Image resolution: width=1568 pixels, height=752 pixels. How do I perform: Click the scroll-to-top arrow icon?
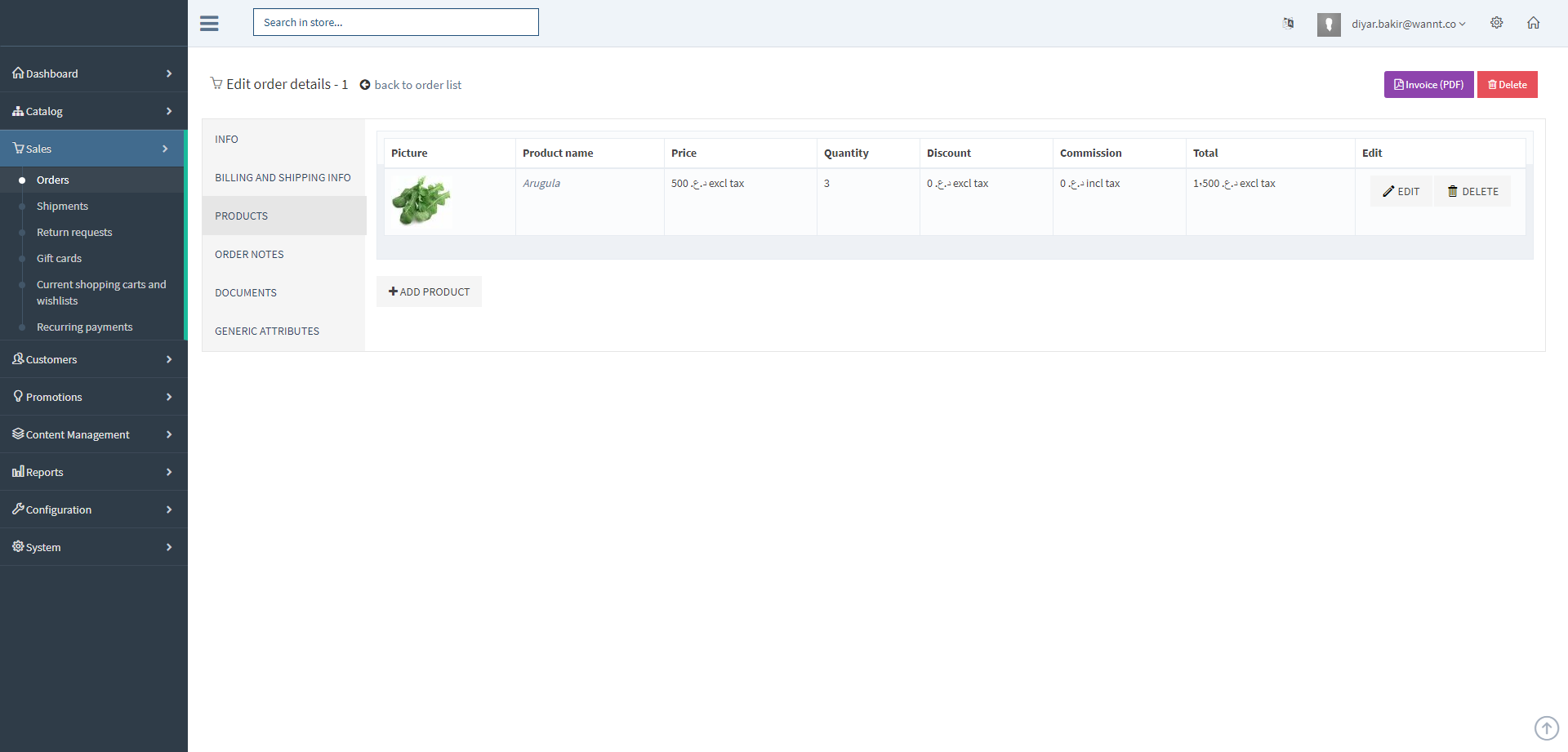click(1546, 728)
